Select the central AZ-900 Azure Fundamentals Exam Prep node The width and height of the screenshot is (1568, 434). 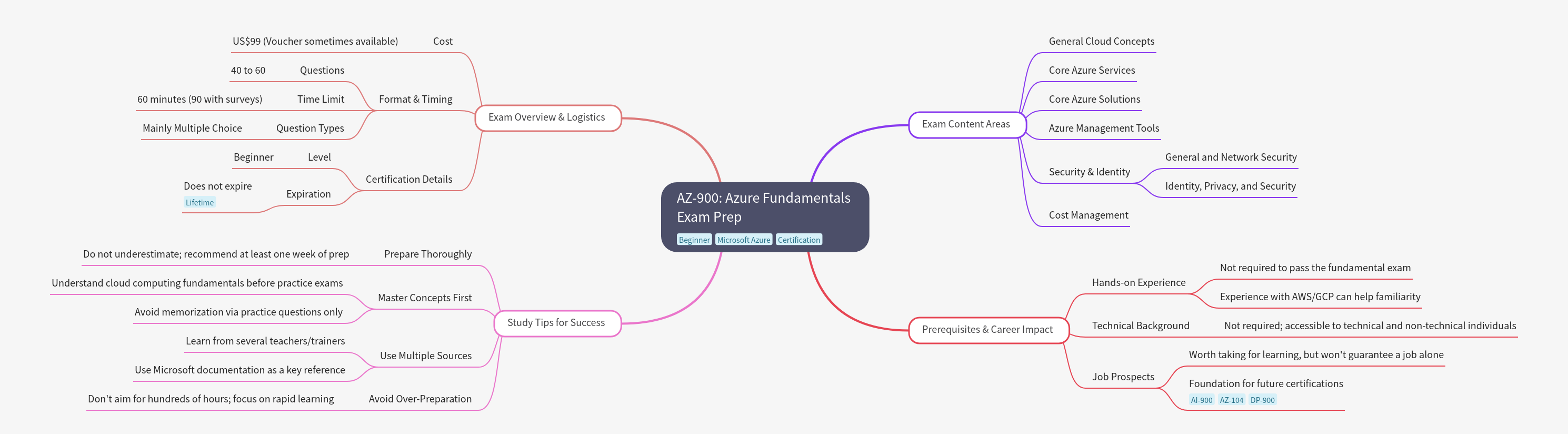(764, 216)
